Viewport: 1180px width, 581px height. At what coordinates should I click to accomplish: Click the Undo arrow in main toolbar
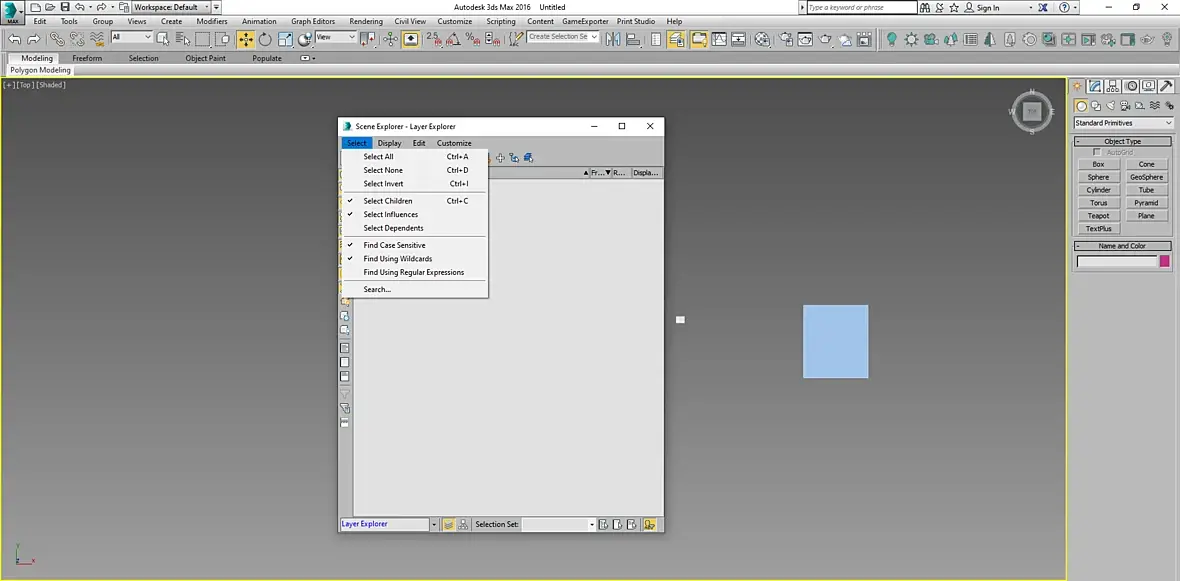pos(14,39)
